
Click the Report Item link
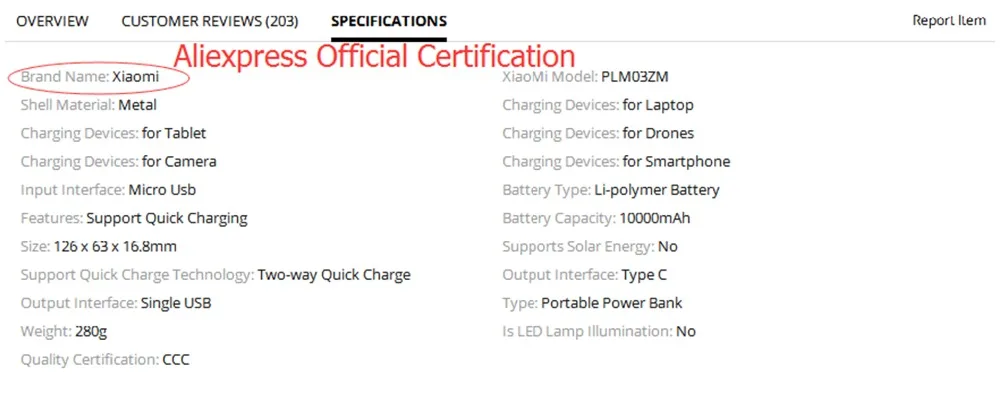point(949,20)
